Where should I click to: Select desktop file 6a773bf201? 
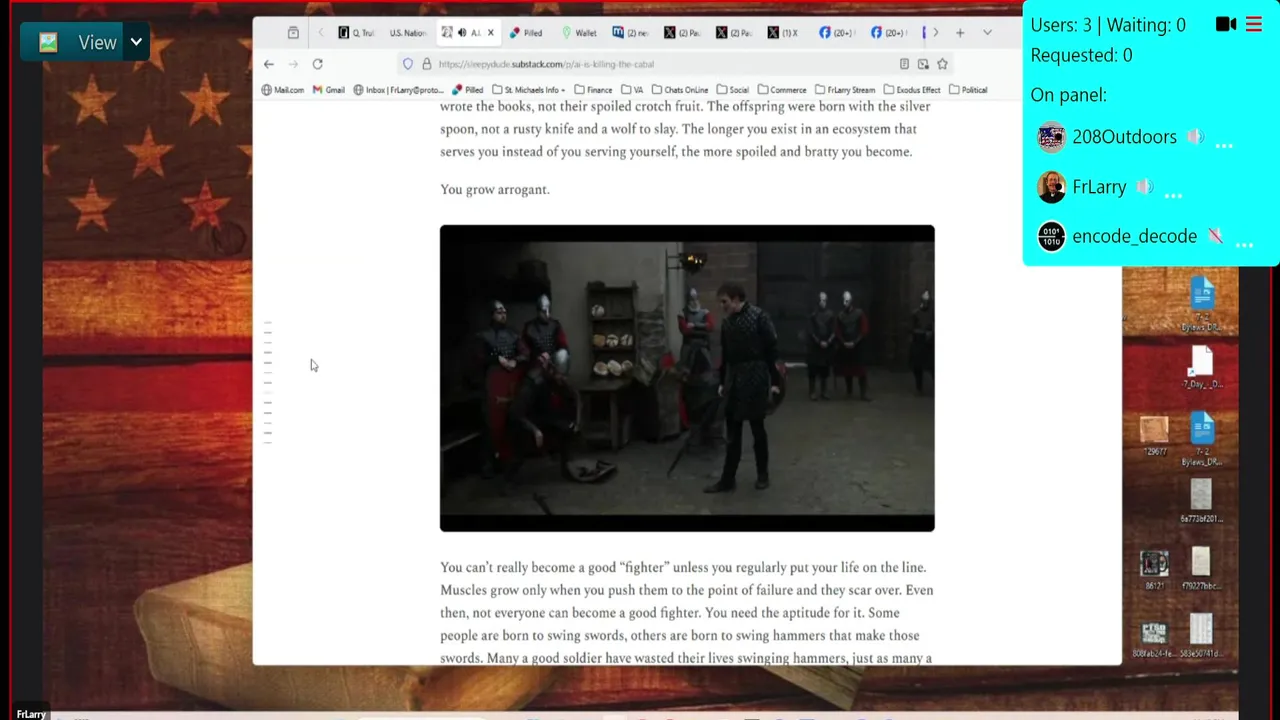coord(1201,500)
